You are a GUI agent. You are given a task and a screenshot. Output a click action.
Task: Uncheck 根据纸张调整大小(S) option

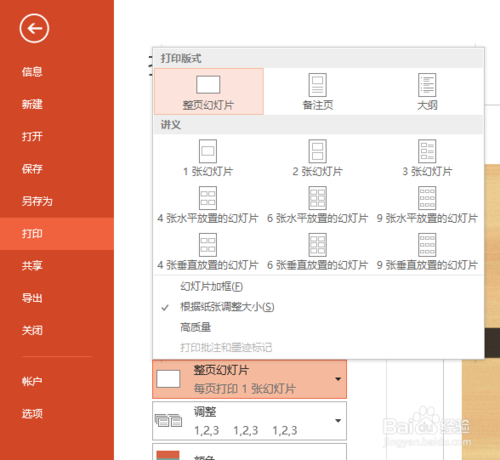tap(318, 307)
